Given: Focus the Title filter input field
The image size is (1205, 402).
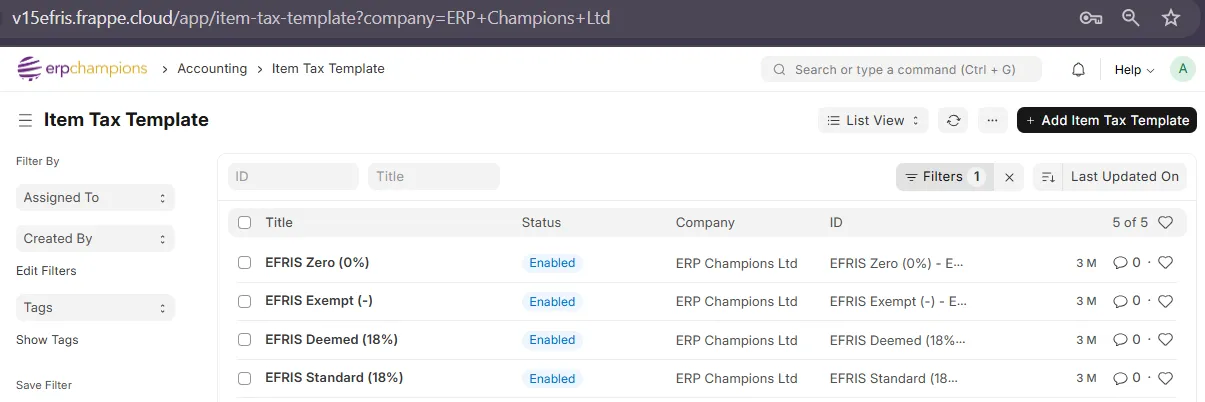Looking at the screenshot, I should 434,177.
